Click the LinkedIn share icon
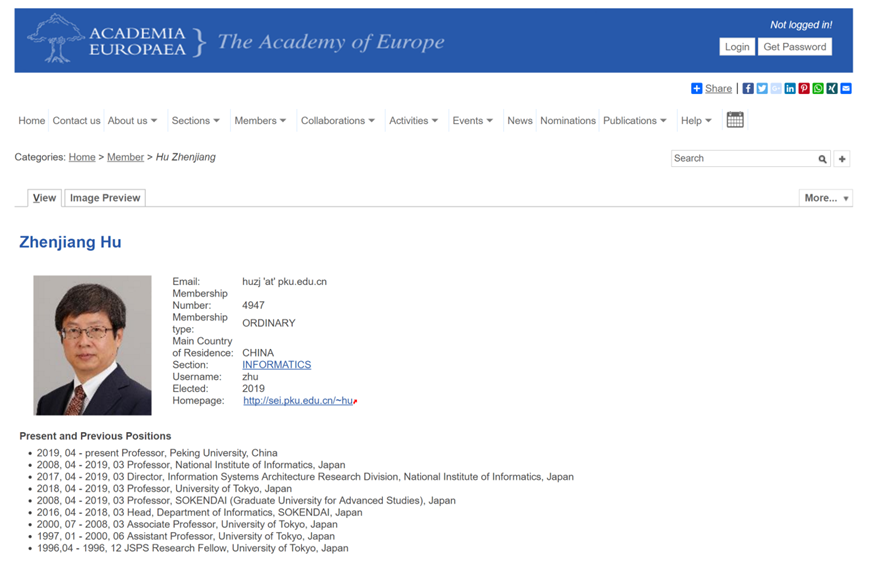Viewport: 869px width, 565px height. tap(790, 88)
